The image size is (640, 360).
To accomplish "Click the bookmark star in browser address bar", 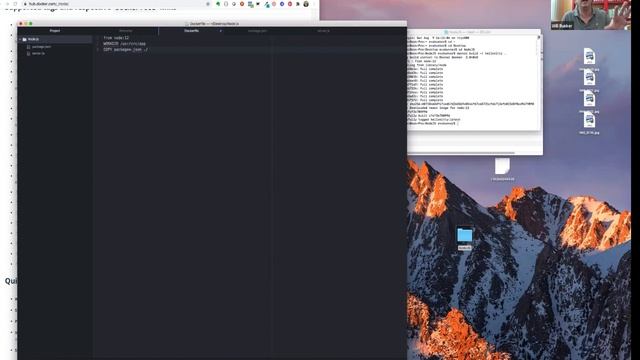I will pos(208,4).
